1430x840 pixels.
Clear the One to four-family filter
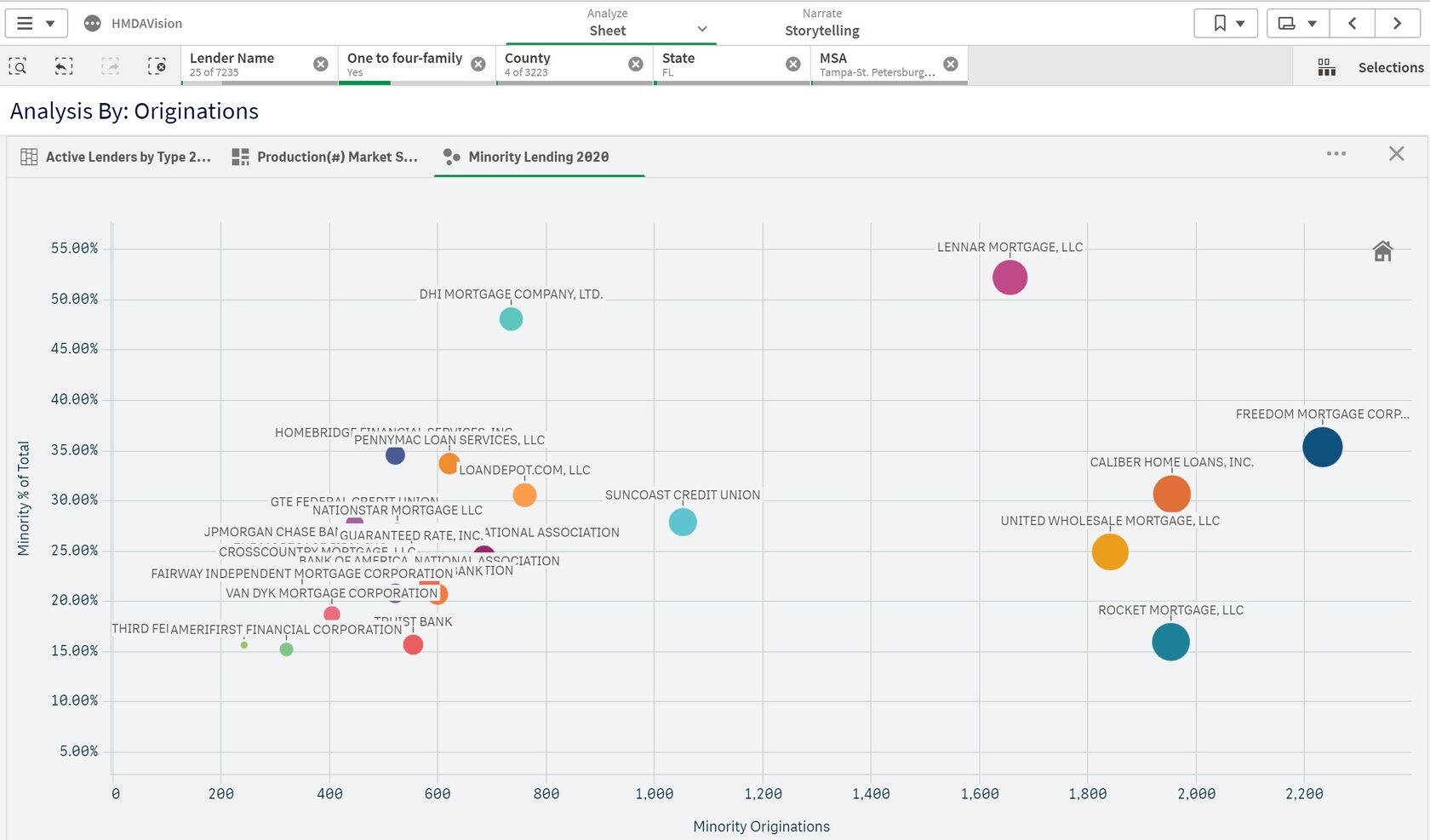[478, 64]
